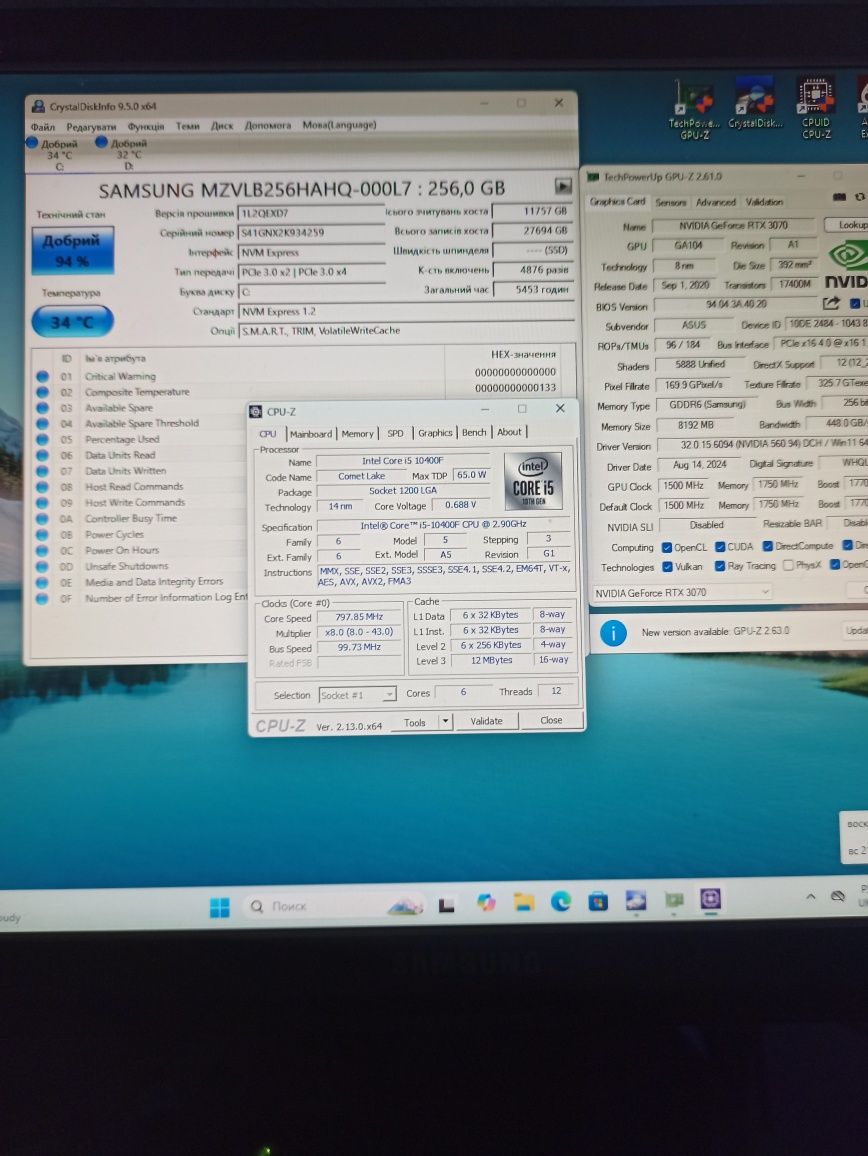Toggle the PhysX checkbox in GPU-Z
This screenshot has height=1156, width=868.
click(788, 565)
